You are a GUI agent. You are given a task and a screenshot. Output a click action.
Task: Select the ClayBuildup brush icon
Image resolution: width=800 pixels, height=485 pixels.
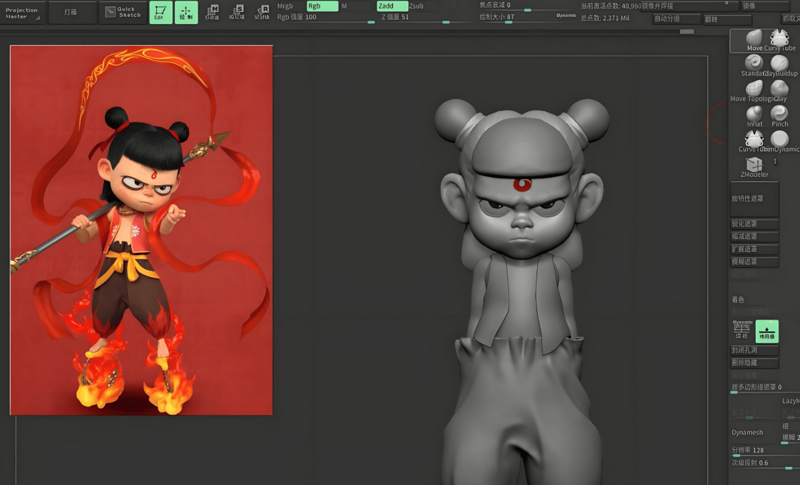(780, 65)
